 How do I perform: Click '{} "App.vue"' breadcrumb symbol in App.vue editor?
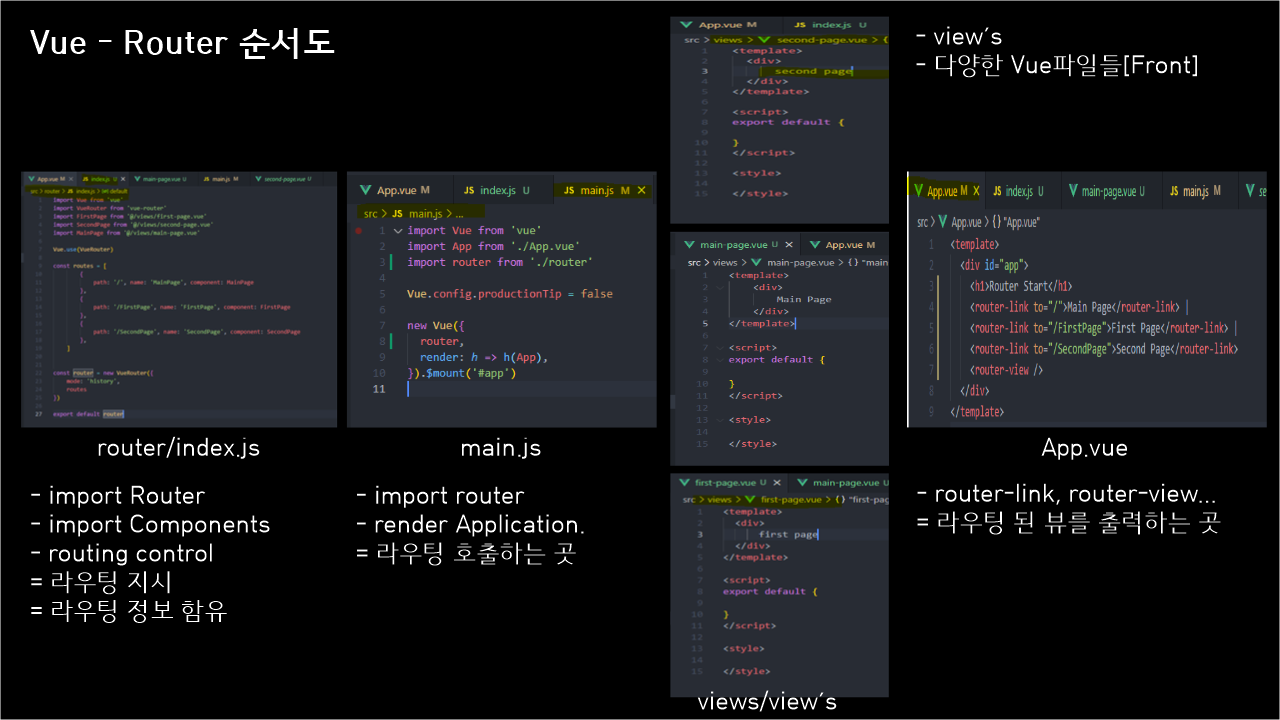click(1016, 223)
